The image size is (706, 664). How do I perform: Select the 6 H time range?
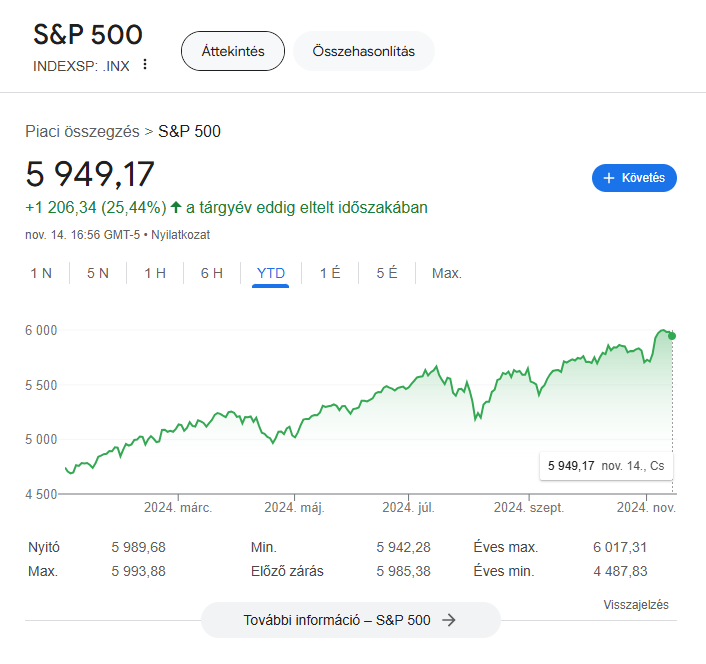[212, 273]
